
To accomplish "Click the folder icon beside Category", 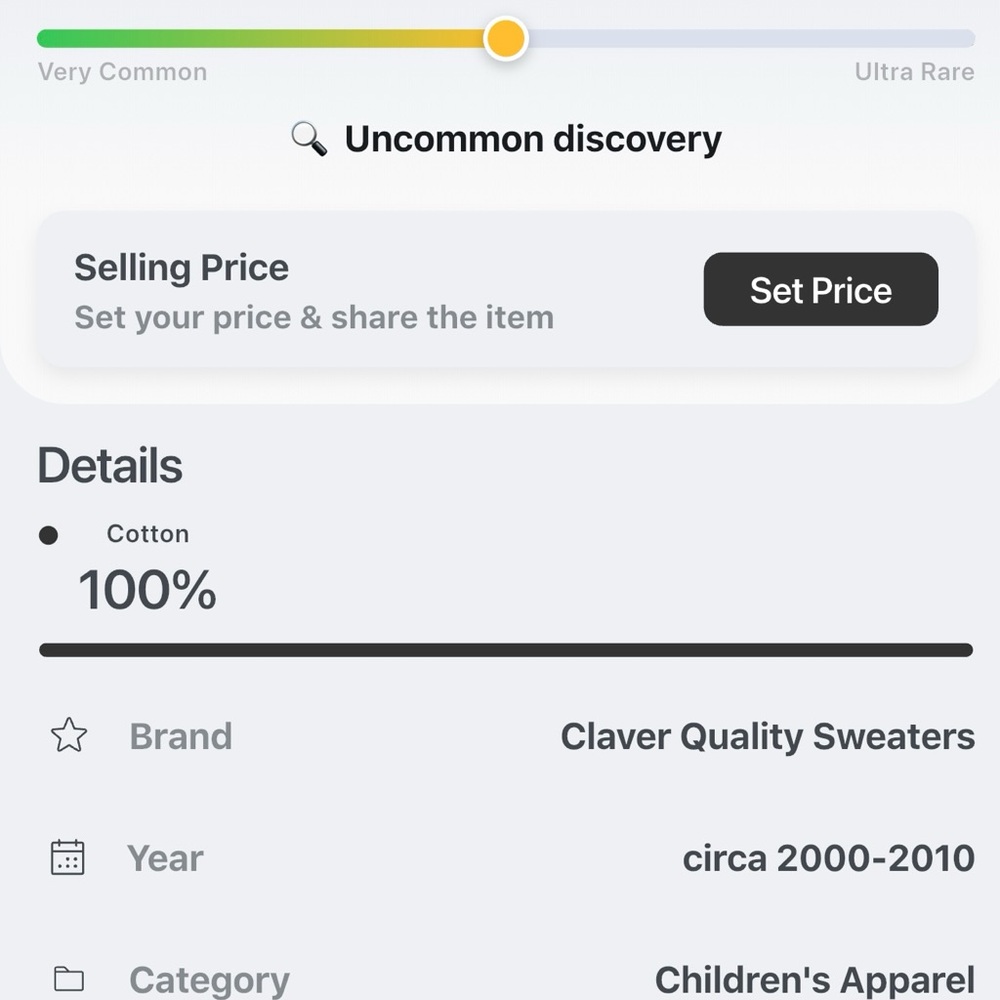I will pos(69,979).
